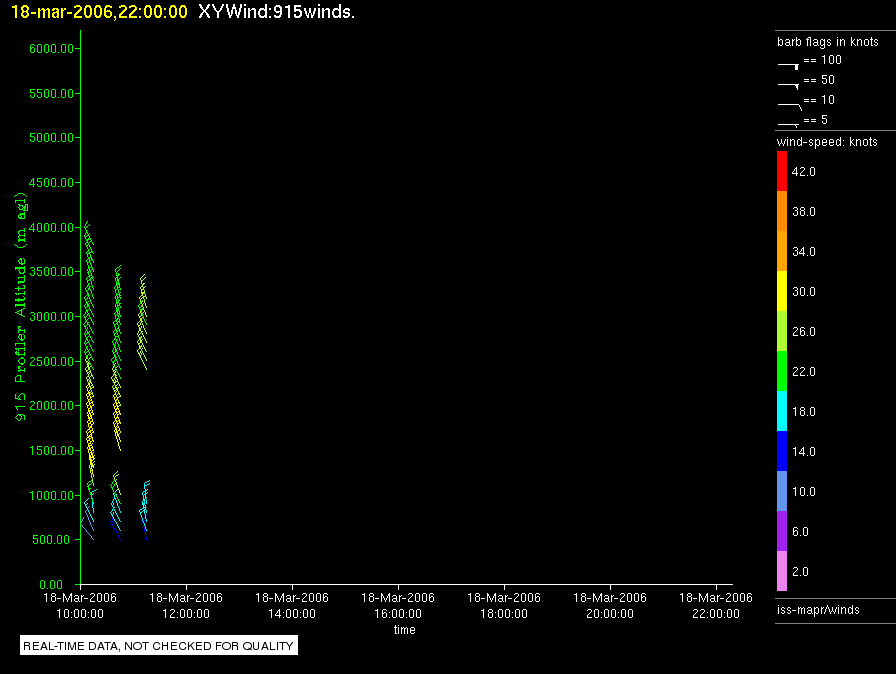
Task: Click the 2.0 wind-speed scale value
Action: (800, 572)
